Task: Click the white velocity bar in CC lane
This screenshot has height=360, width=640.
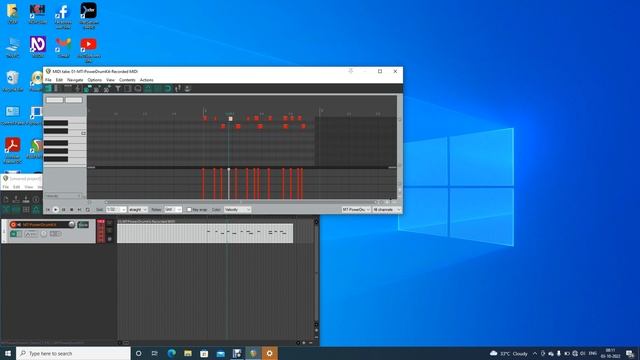Action: click(x=229, y=184)
